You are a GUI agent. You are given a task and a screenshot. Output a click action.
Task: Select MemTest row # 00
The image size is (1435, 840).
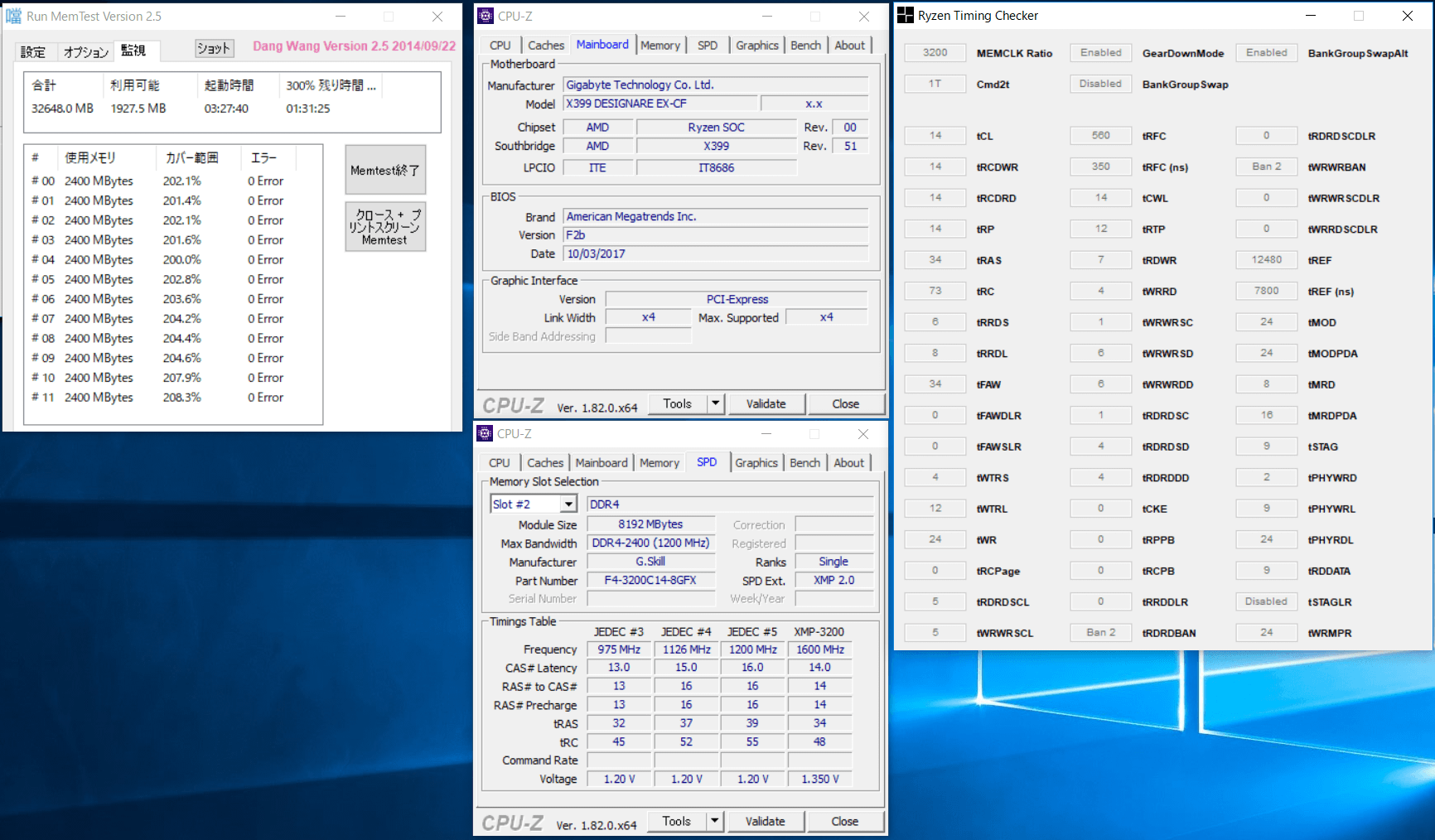tap(172, 181)
